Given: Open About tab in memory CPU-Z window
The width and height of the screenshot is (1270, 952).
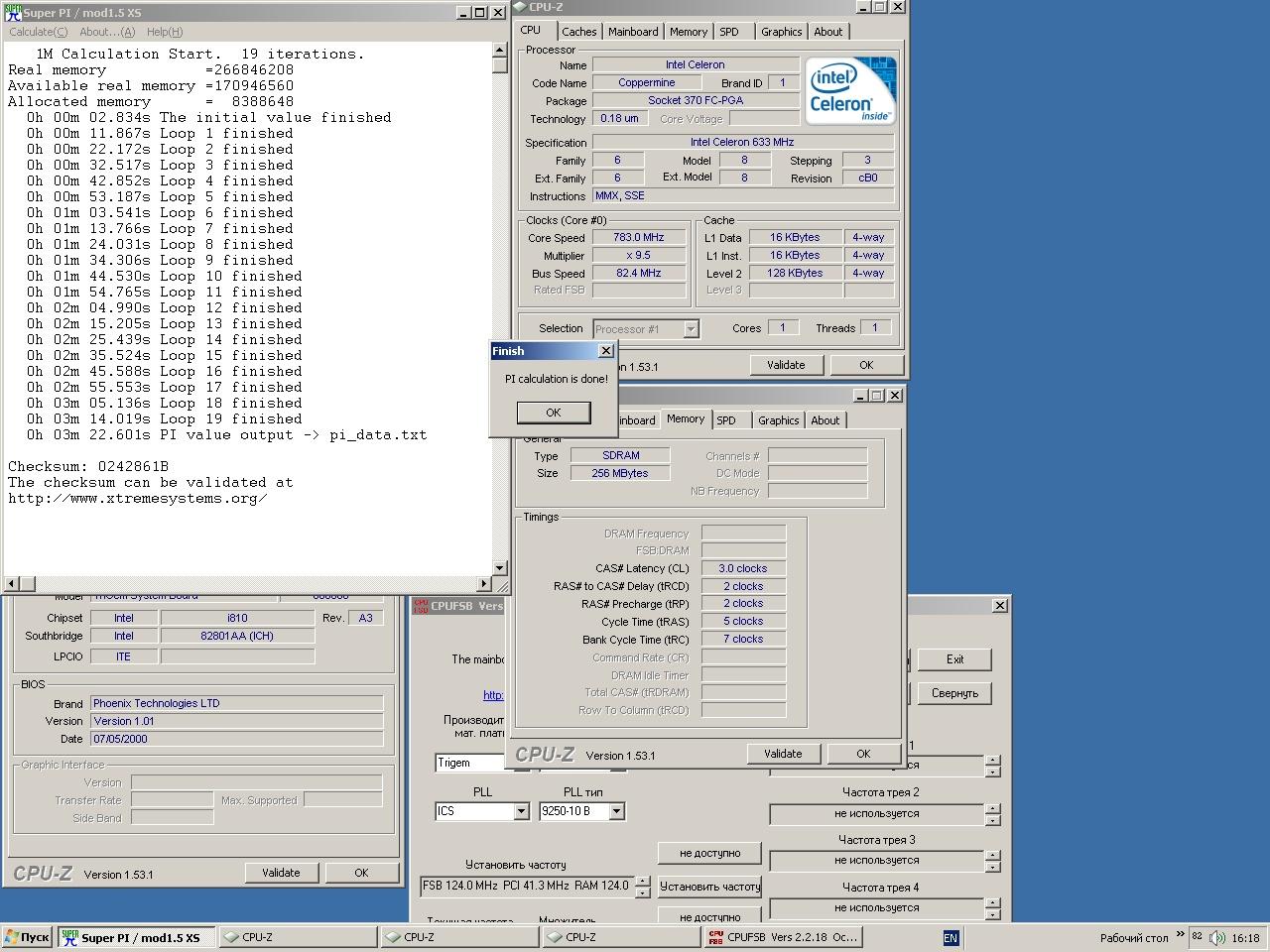Looking at the screenshot, I should [x=825, y=420].
